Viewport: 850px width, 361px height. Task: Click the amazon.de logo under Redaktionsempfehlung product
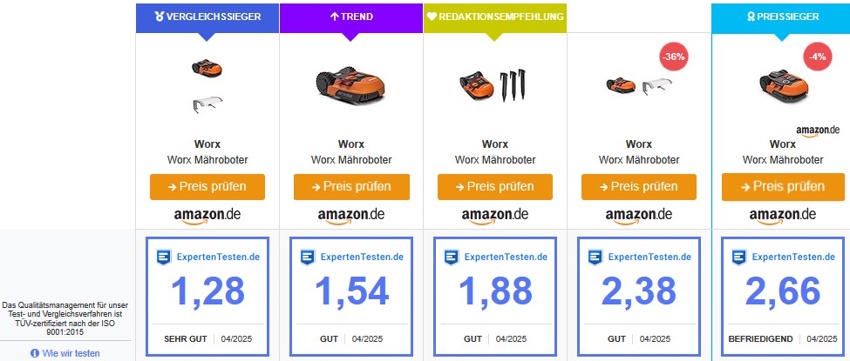pos(495,215)
